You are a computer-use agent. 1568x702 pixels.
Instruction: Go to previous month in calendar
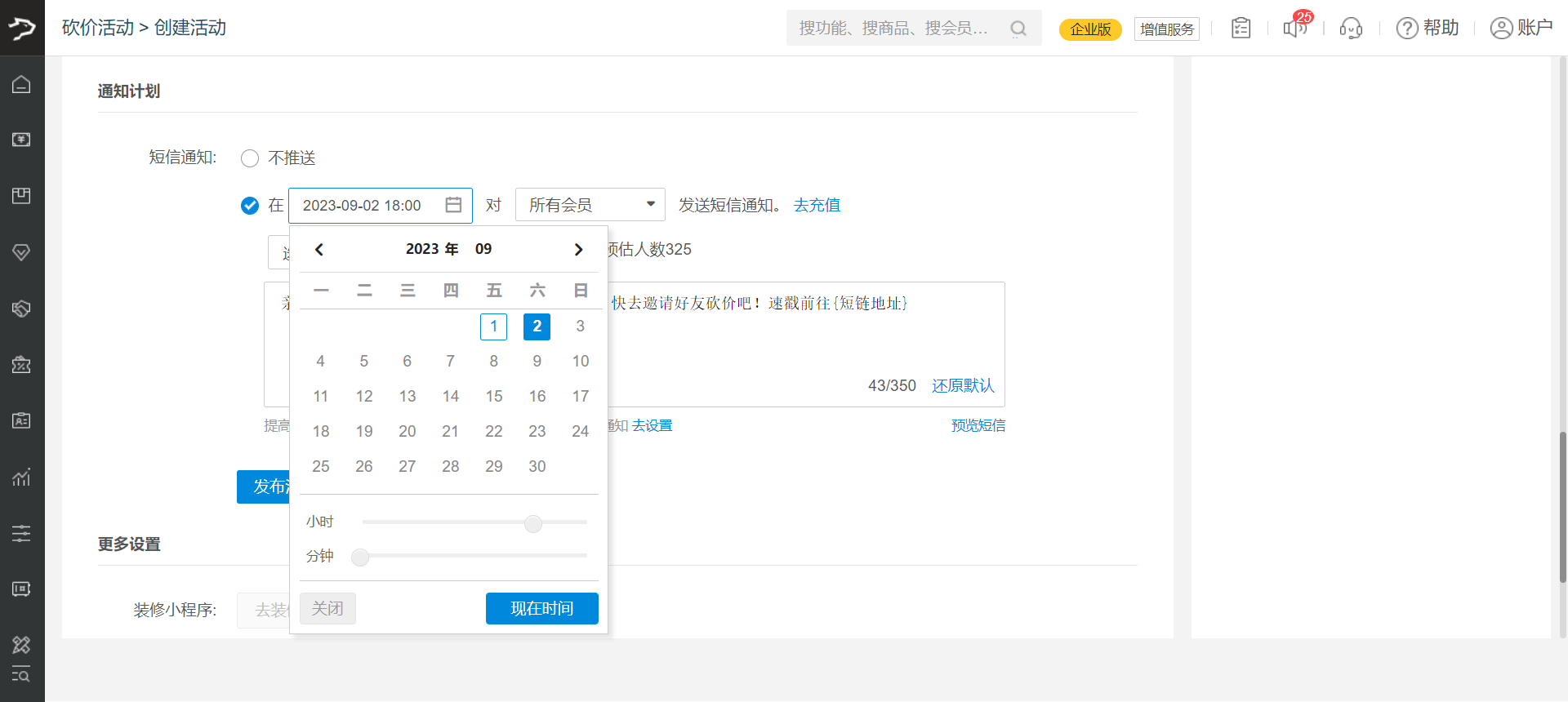[319, 250]
